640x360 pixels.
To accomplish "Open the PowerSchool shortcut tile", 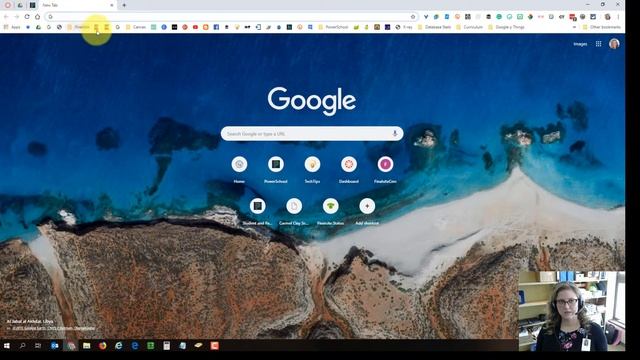I will 276,169.
